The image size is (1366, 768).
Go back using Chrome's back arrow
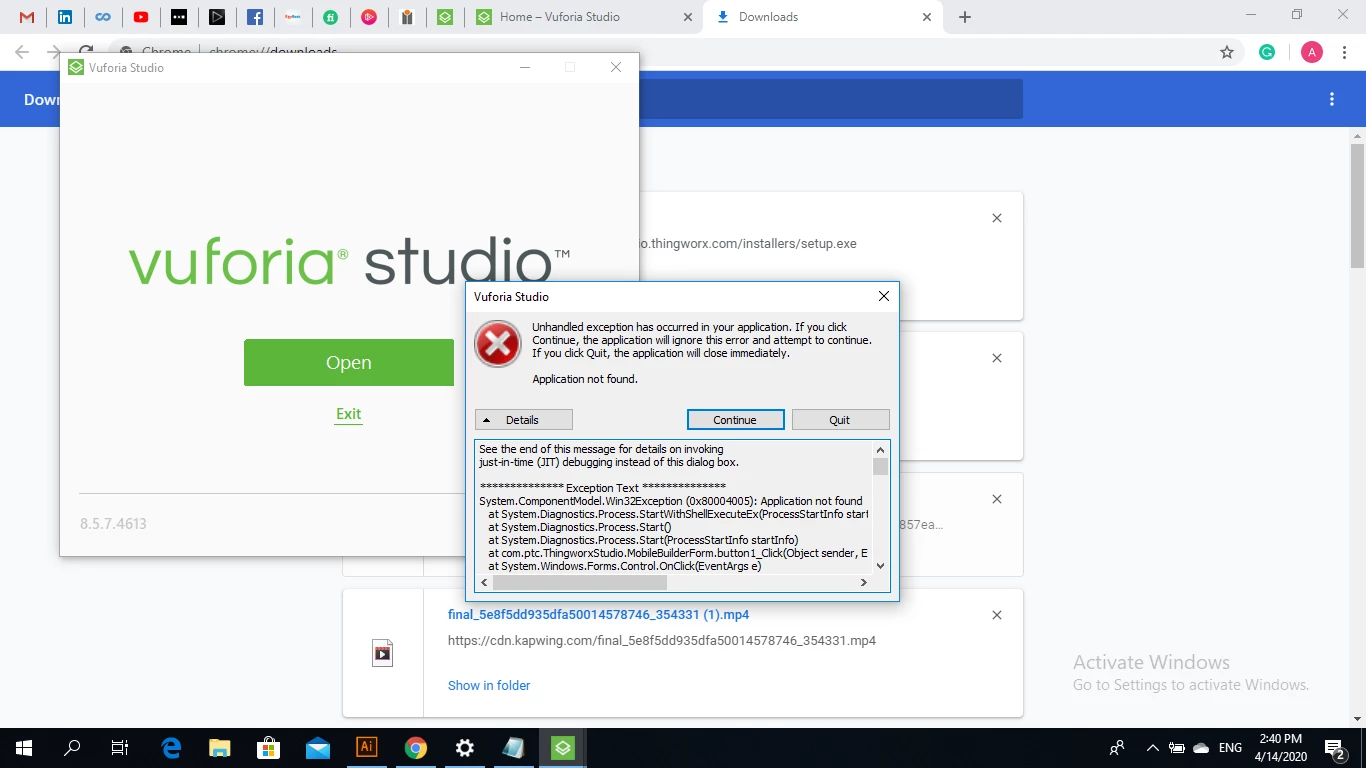click(x=22, y=52)
